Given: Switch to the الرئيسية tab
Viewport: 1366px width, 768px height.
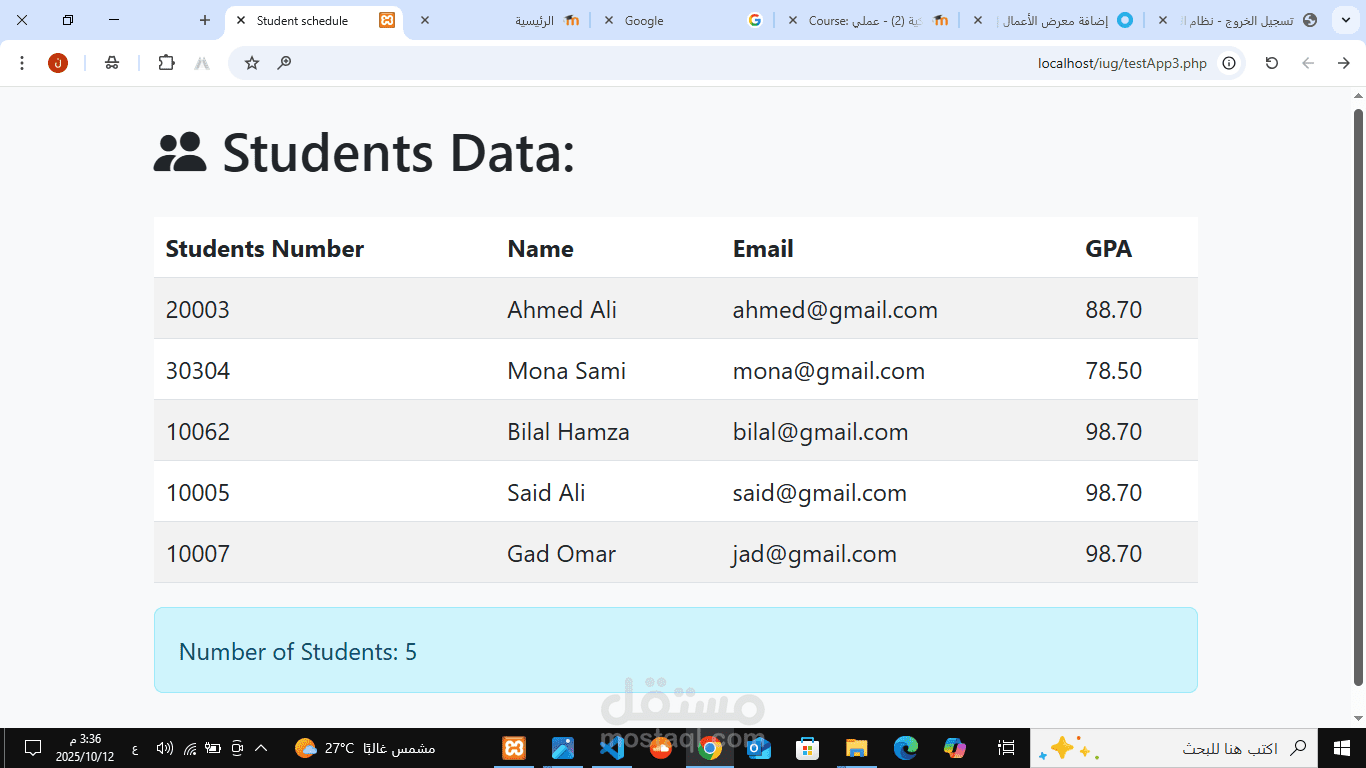Looking at the screenshot, I should (520, 20).
